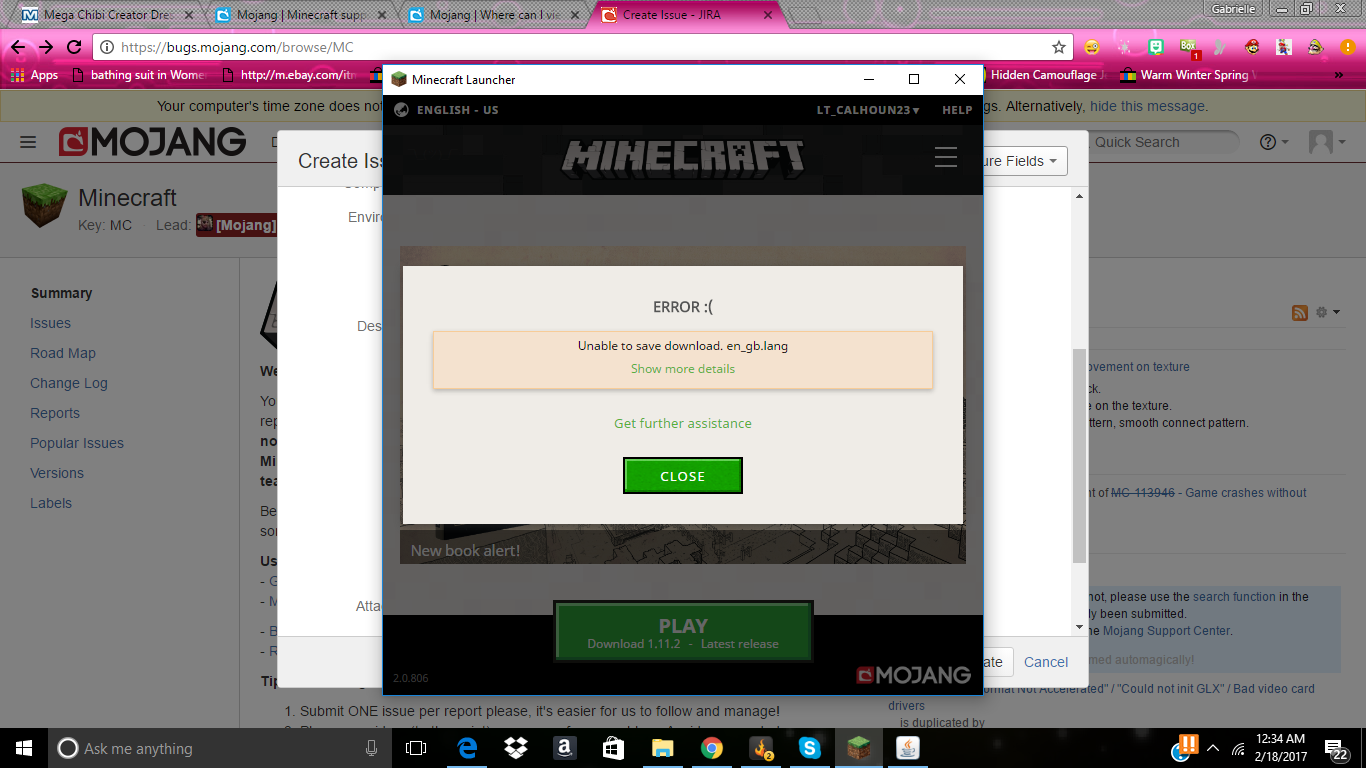Open the Minecraft launcher hamburger menu
The height and width of the screenshot is (768, 1366).
click(x=946, y=157)
